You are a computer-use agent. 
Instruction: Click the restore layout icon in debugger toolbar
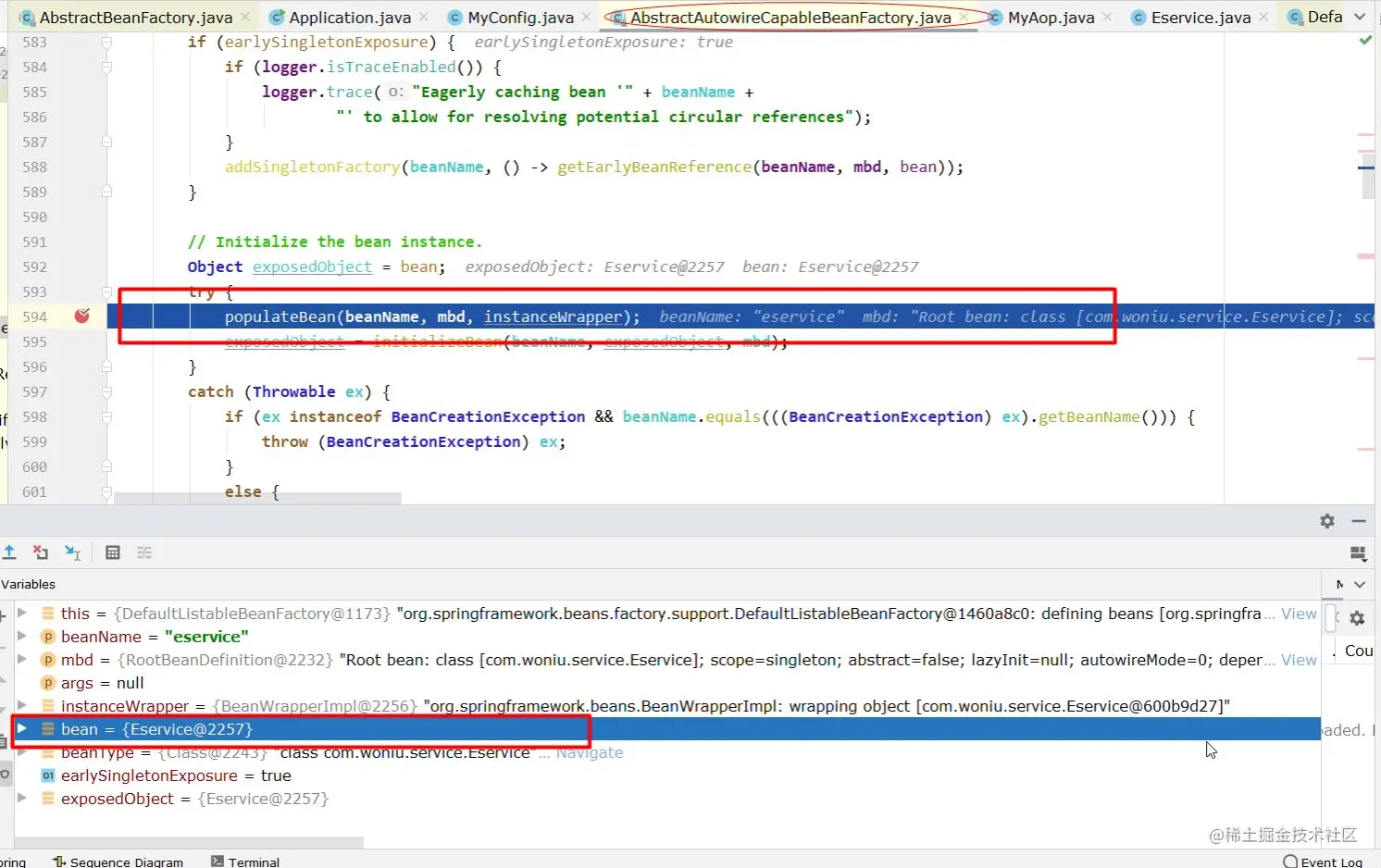click(1358, 553)
